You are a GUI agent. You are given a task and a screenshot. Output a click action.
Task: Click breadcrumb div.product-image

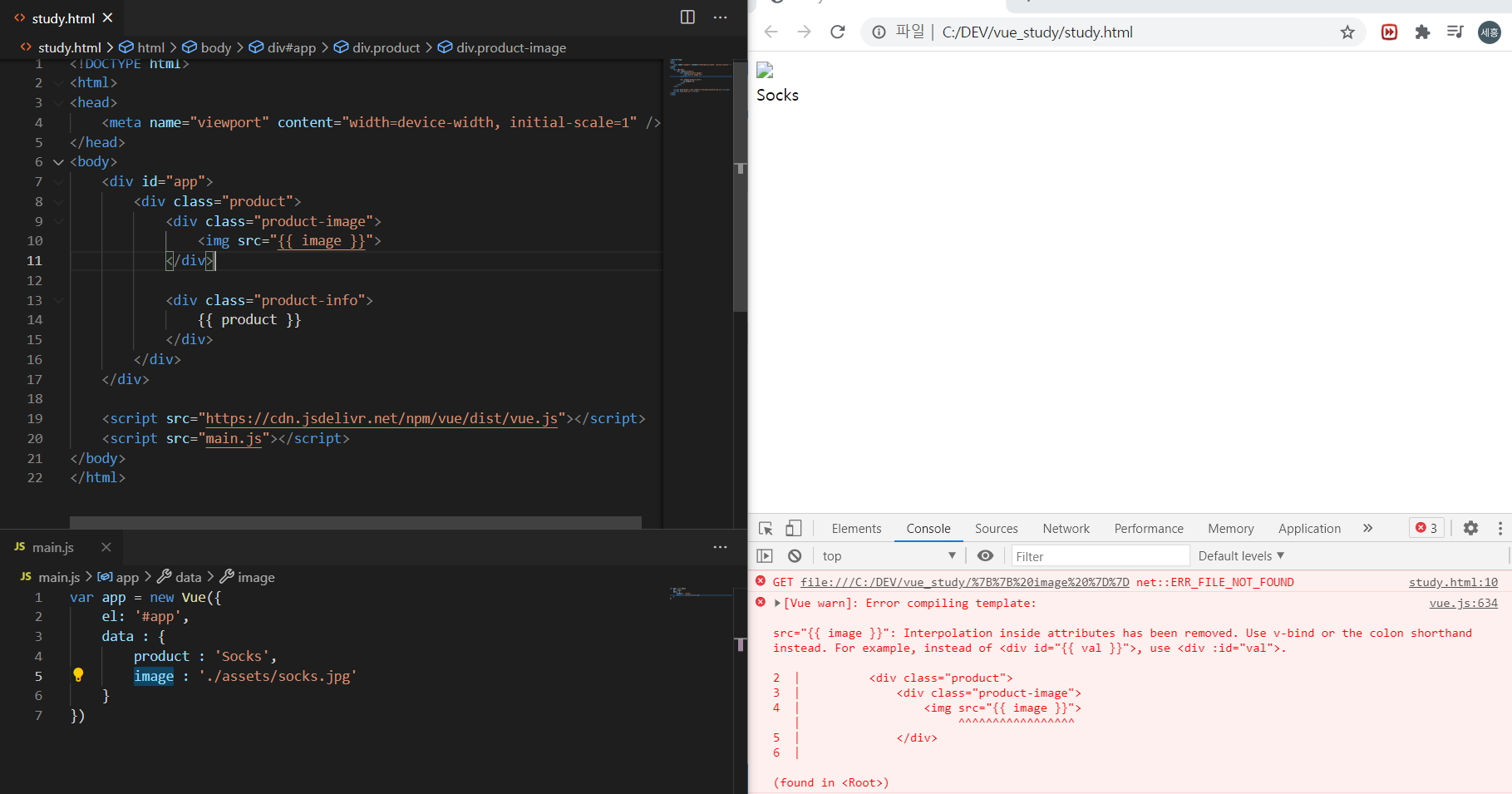click(502, 48)
